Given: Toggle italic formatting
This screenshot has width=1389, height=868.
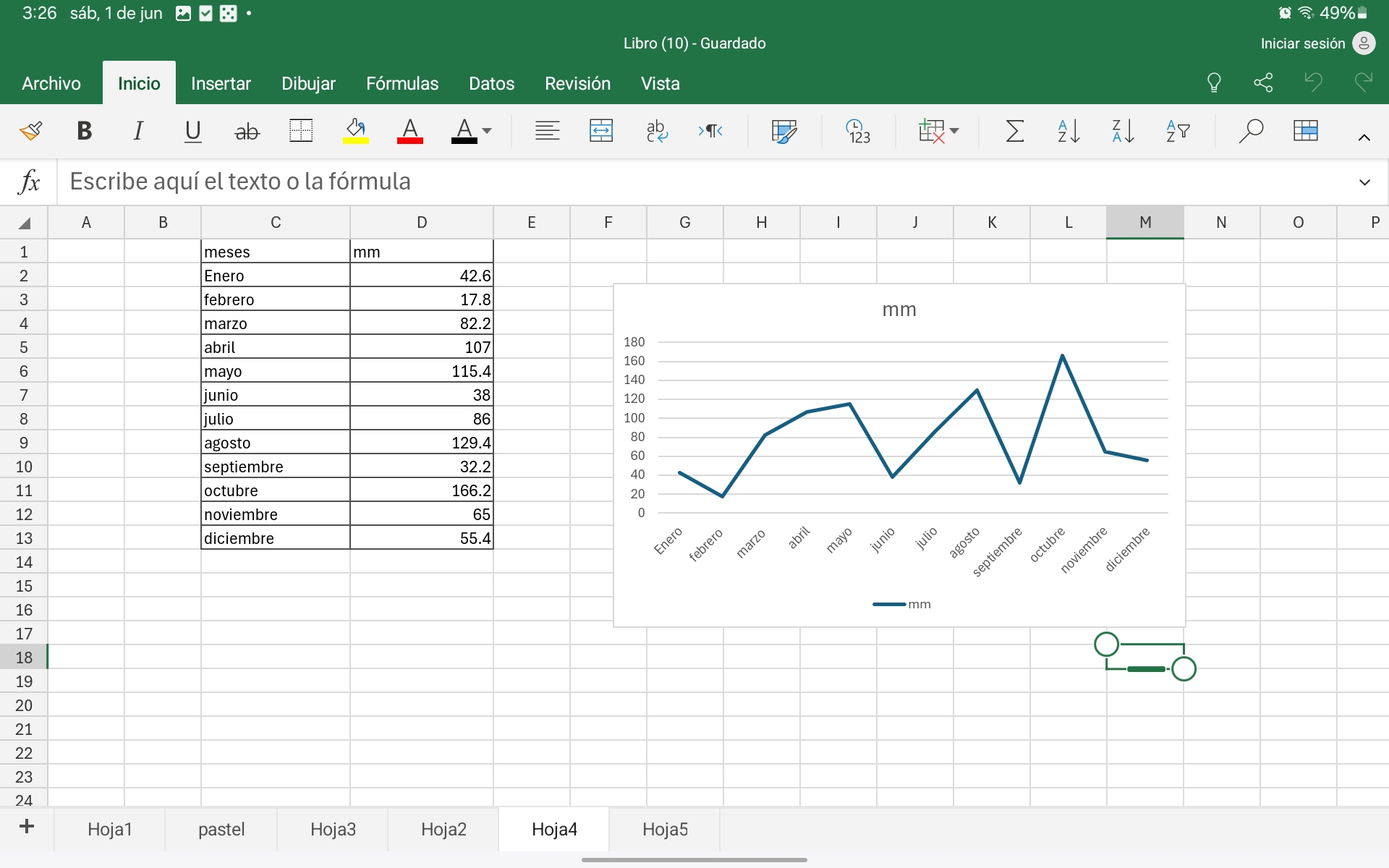Looking at the screenshot, I should 138,131.
